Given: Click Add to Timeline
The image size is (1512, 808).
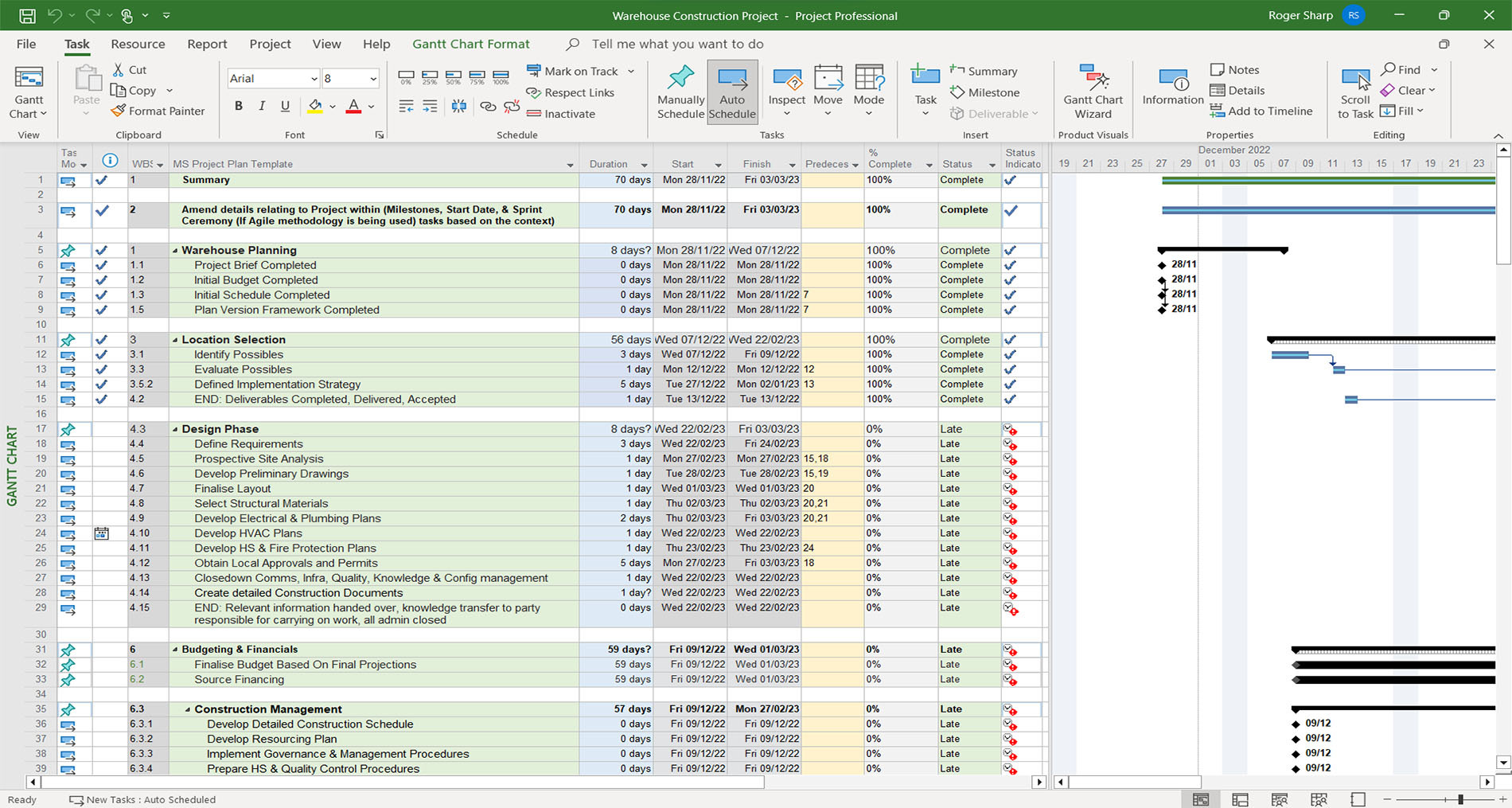Looking at the screenshot, I should [x=1261, y=111].
